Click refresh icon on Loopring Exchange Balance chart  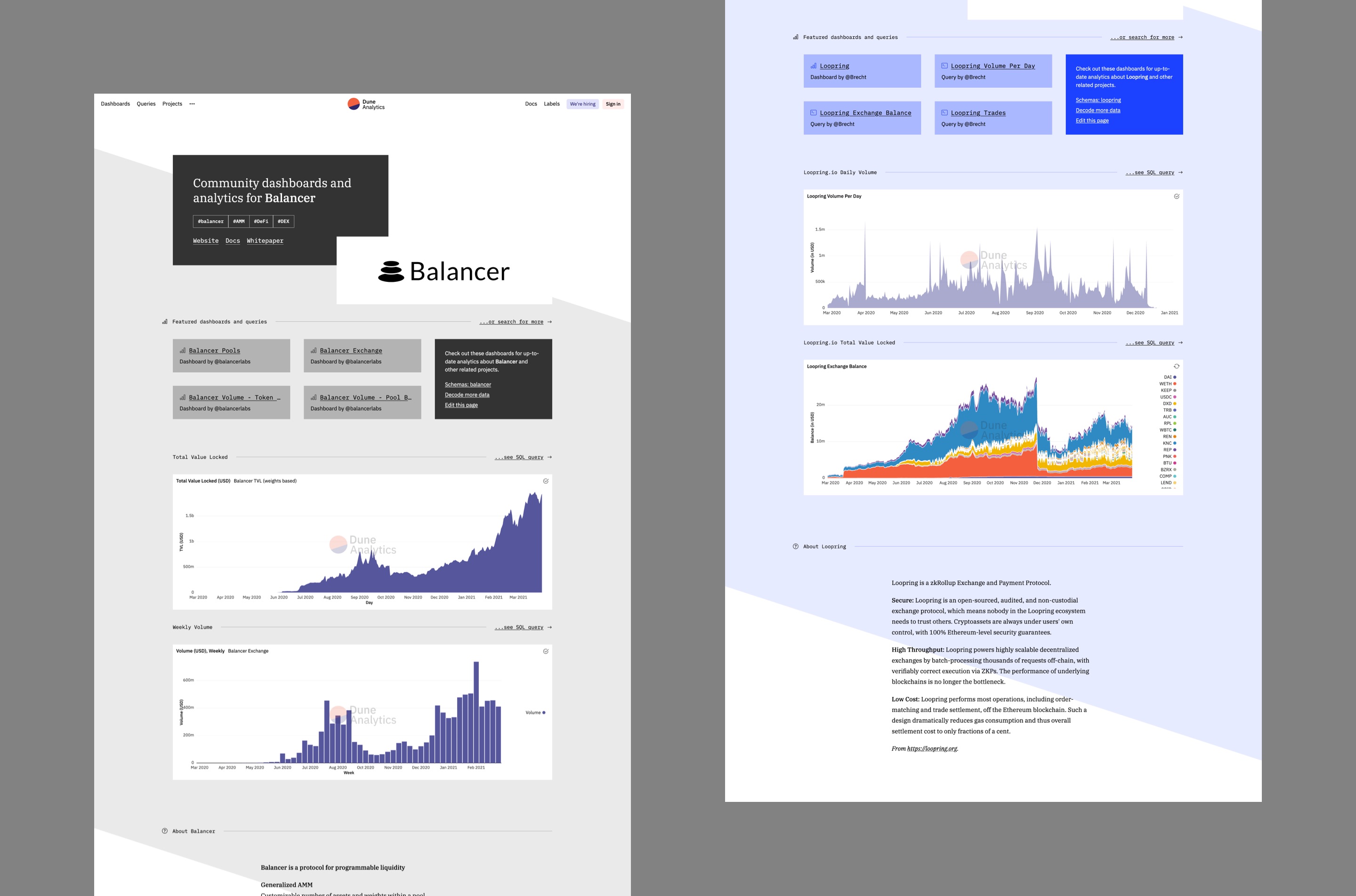coord(1177,366)
